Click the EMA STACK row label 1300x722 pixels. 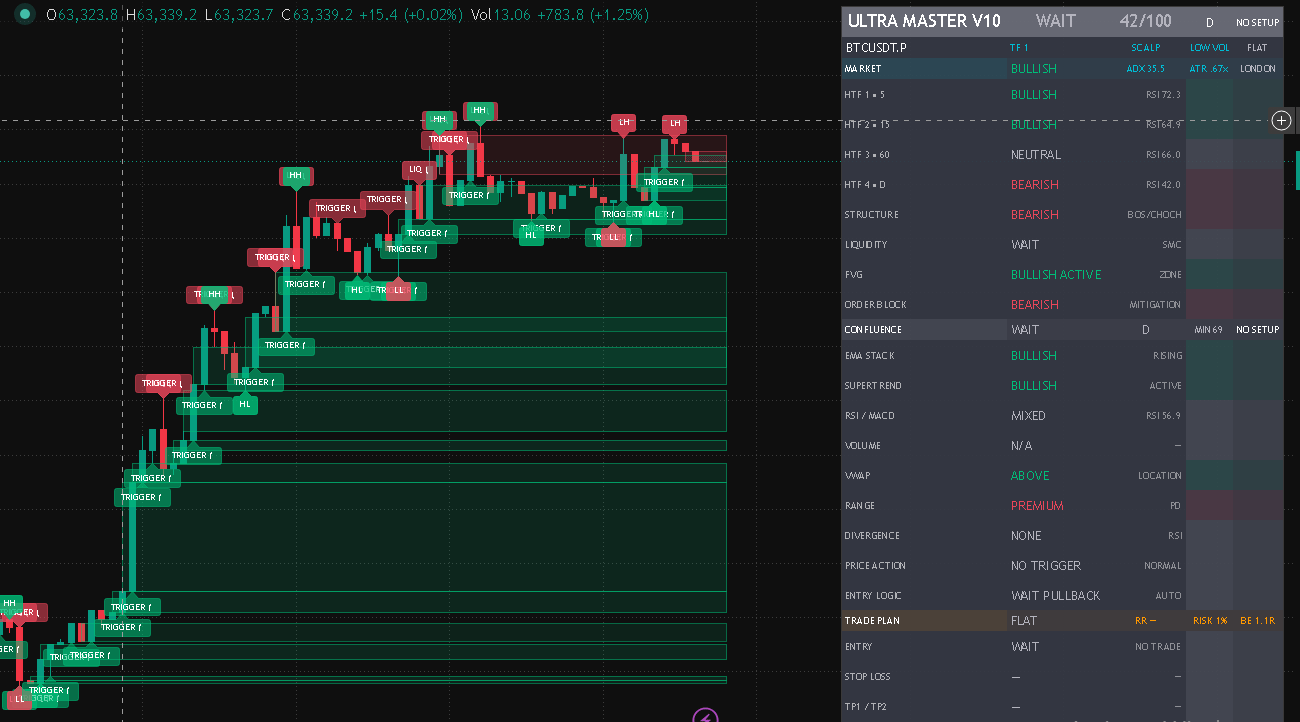tap(869, 356)
